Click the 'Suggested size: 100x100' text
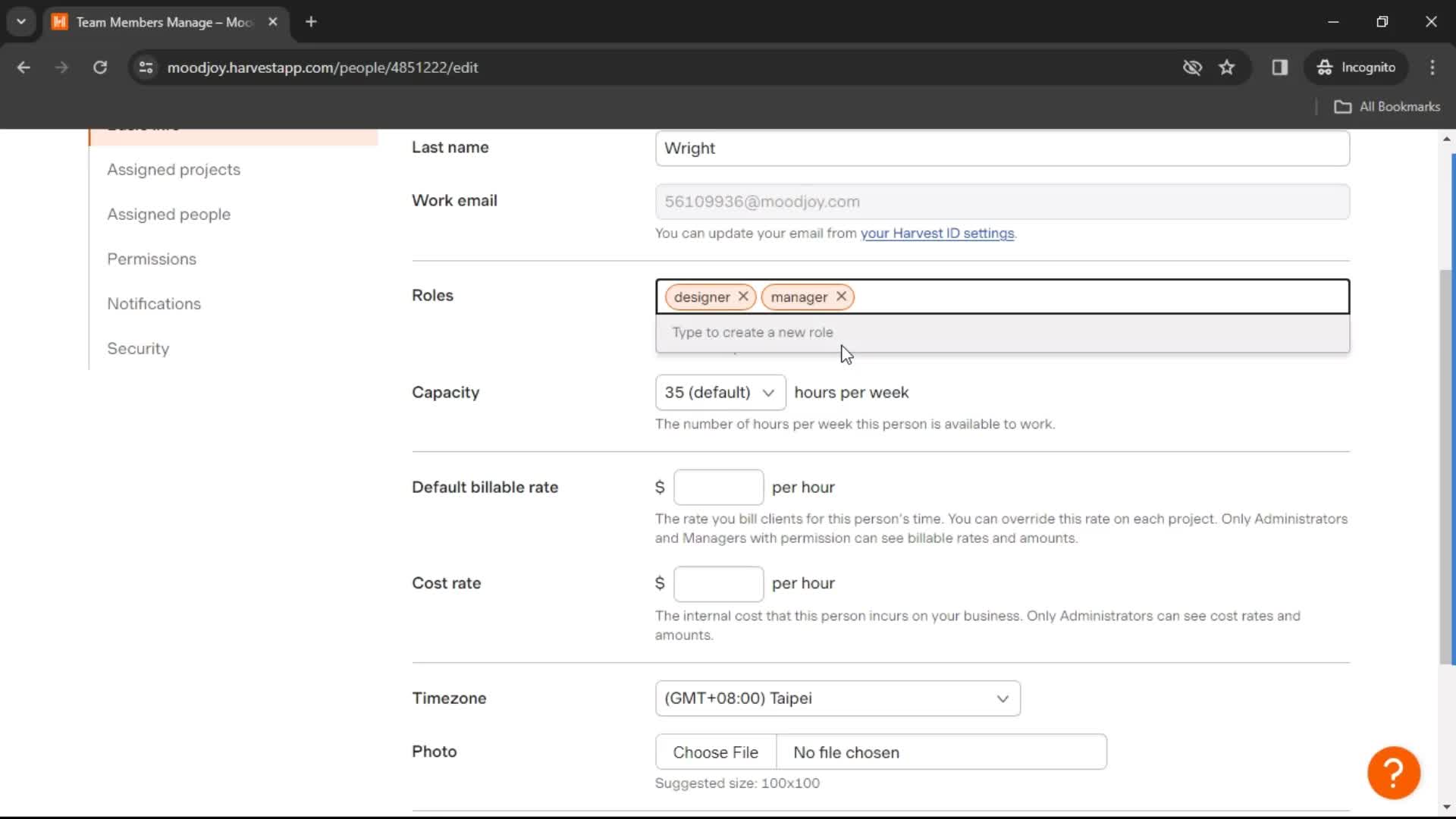This screenshot has width=1456, height=819. [737, 783]
